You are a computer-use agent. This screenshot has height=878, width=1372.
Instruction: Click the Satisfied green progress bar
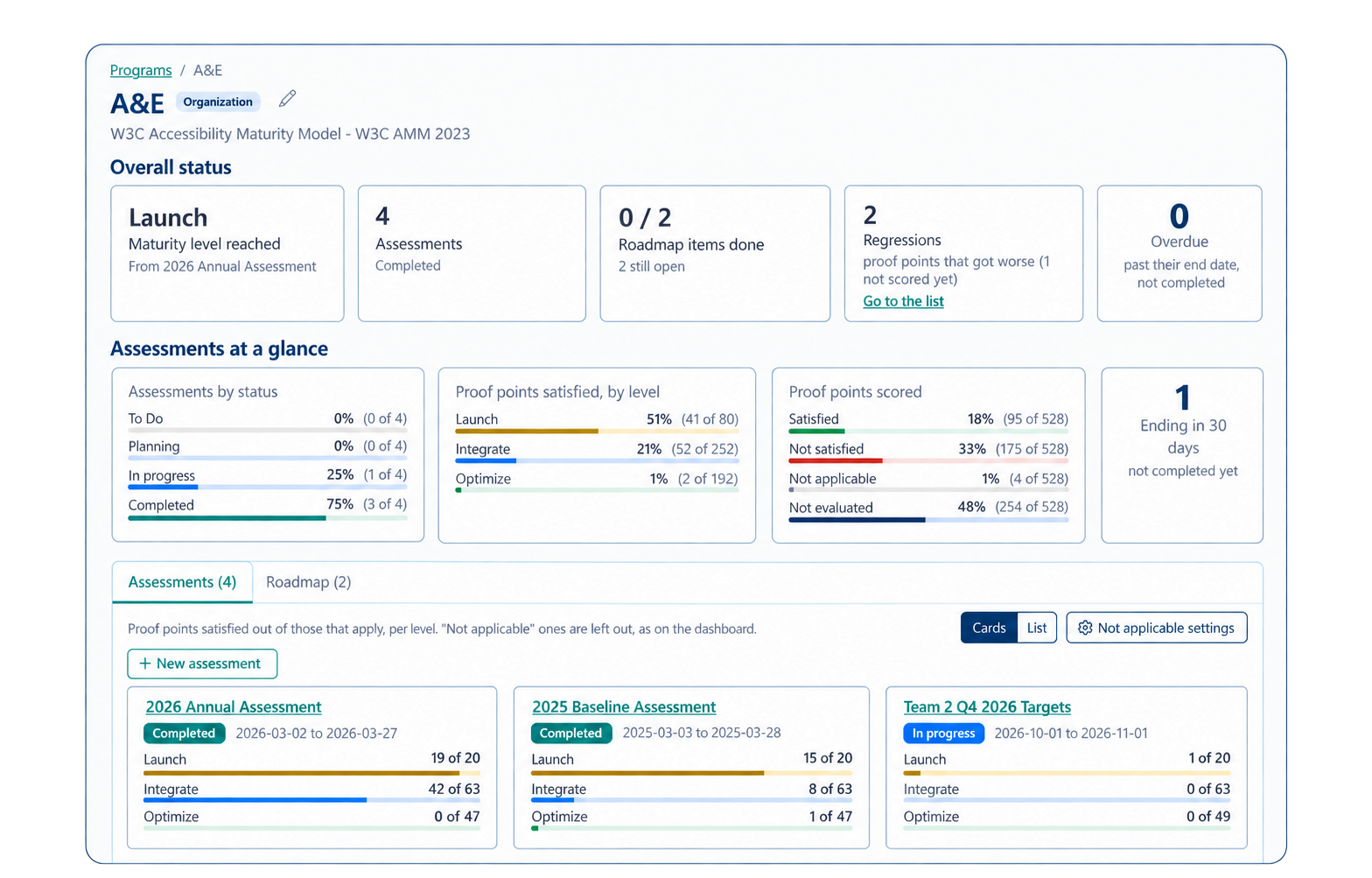[928, 432]
